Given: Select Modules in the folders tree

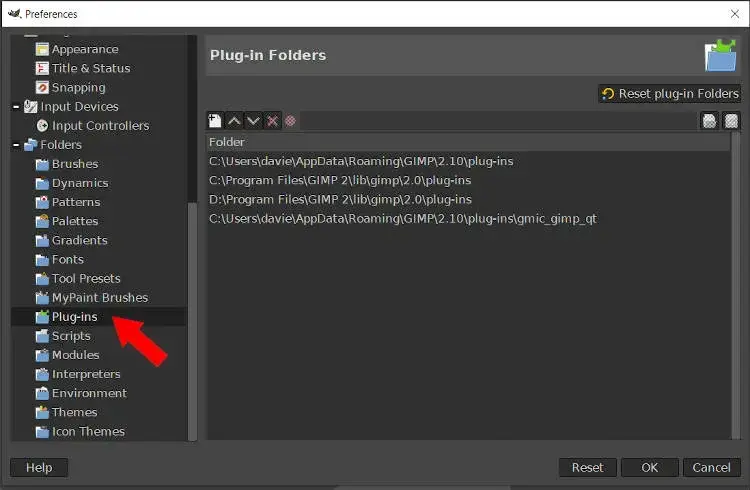Looking at the screenshot, I should click(76, 355).
